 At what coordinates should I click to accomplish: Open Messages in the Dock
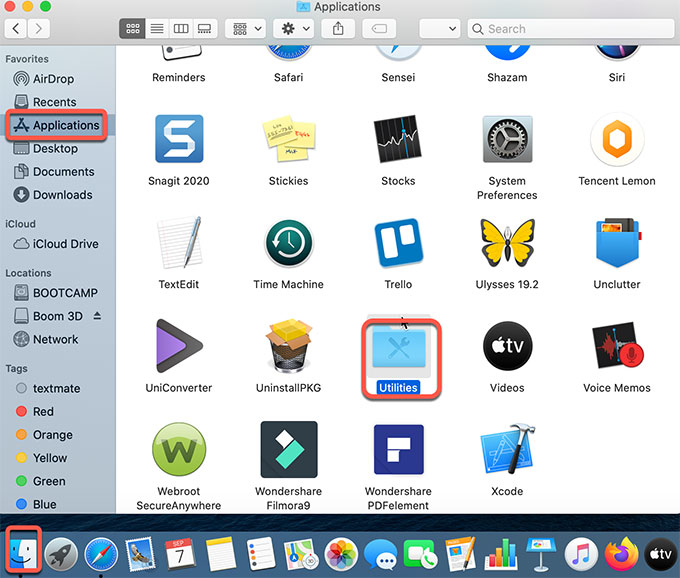coord(380,555)
